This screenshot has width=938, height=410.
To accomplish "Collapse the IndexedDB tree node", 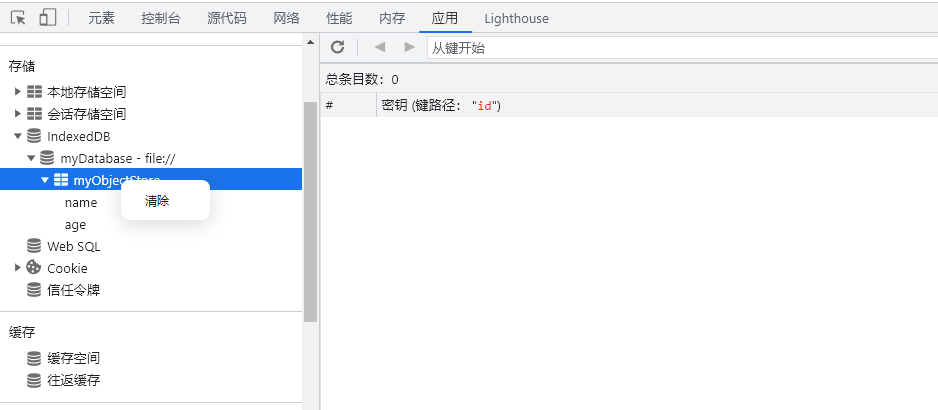I will click(x=18, y=136).
